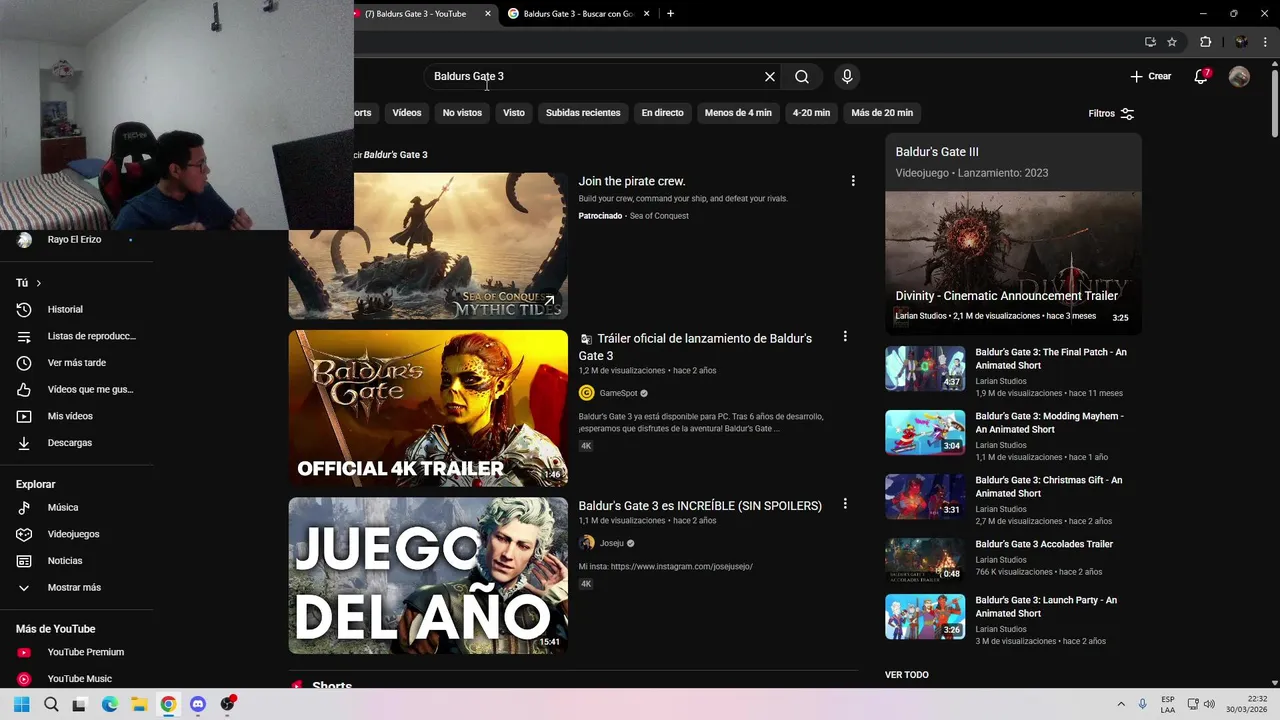Open Historial in the sidebar
Viewport: 1280px width, 720px height.
[65, 310]
